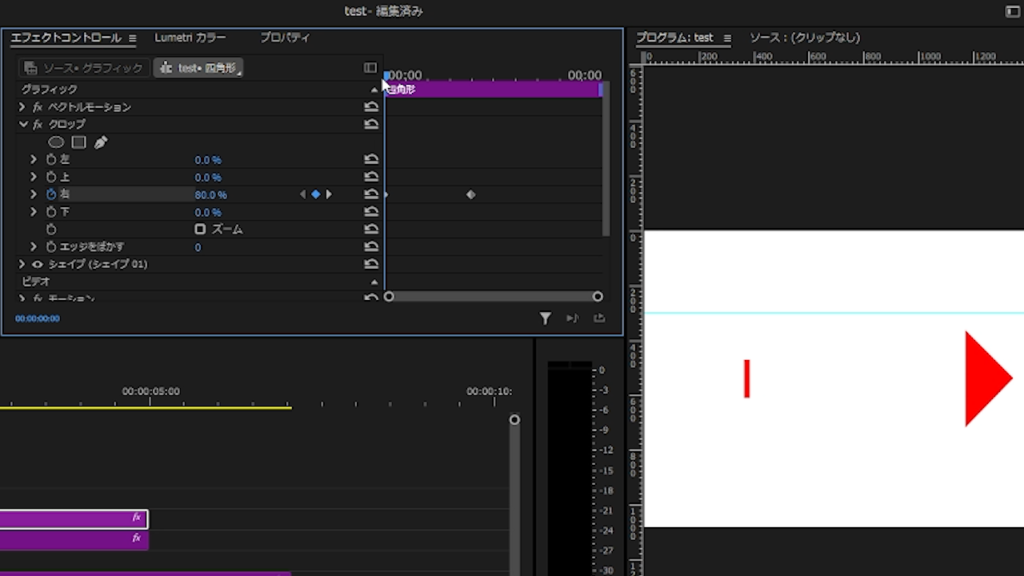Expand the シェイプ (シェイプ 01) layer

(22, 264)
